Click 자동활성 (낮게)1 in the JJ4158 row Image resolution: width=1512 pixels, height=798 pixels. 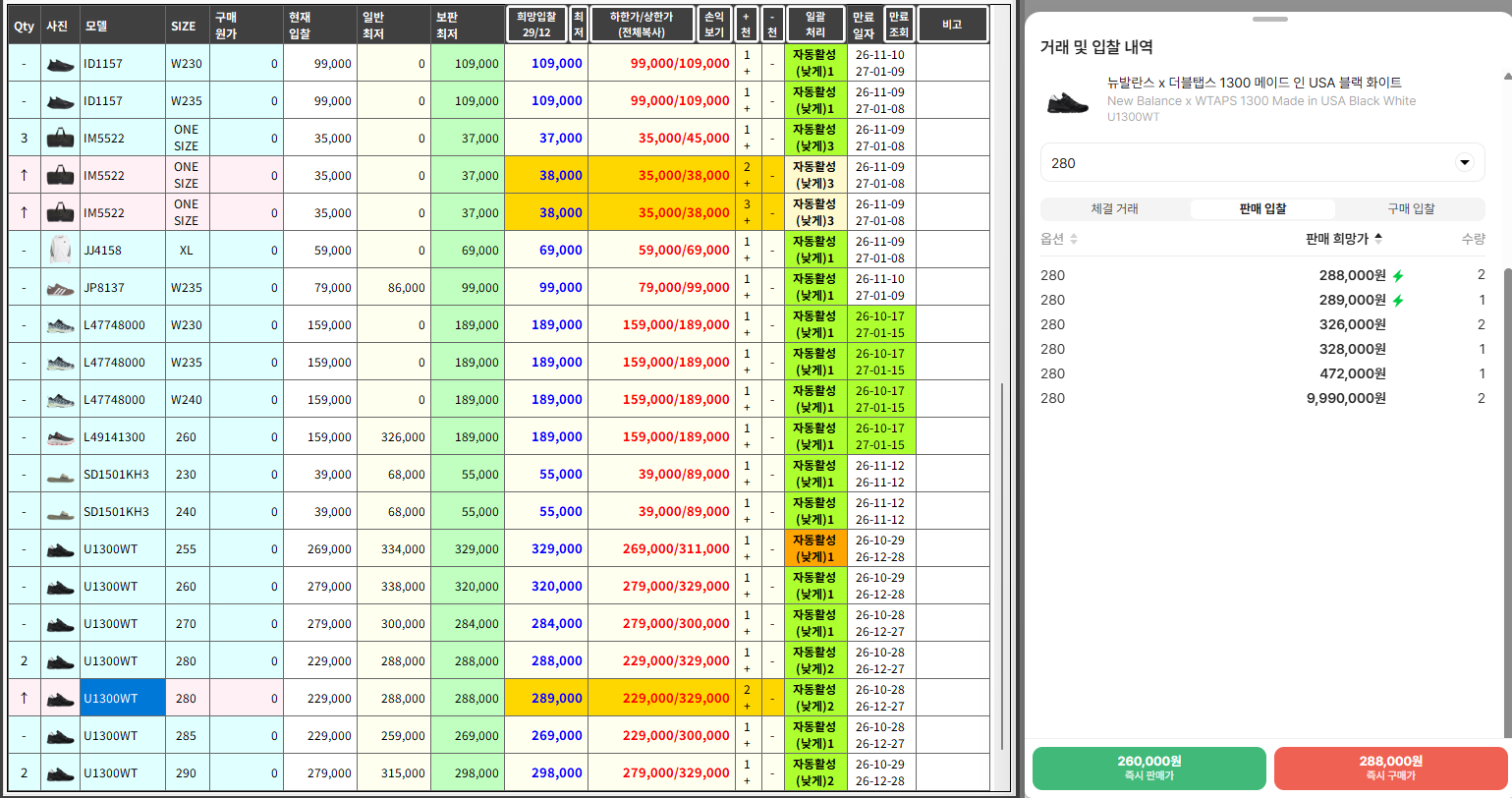pyautogui.click(x=815, y=251)
